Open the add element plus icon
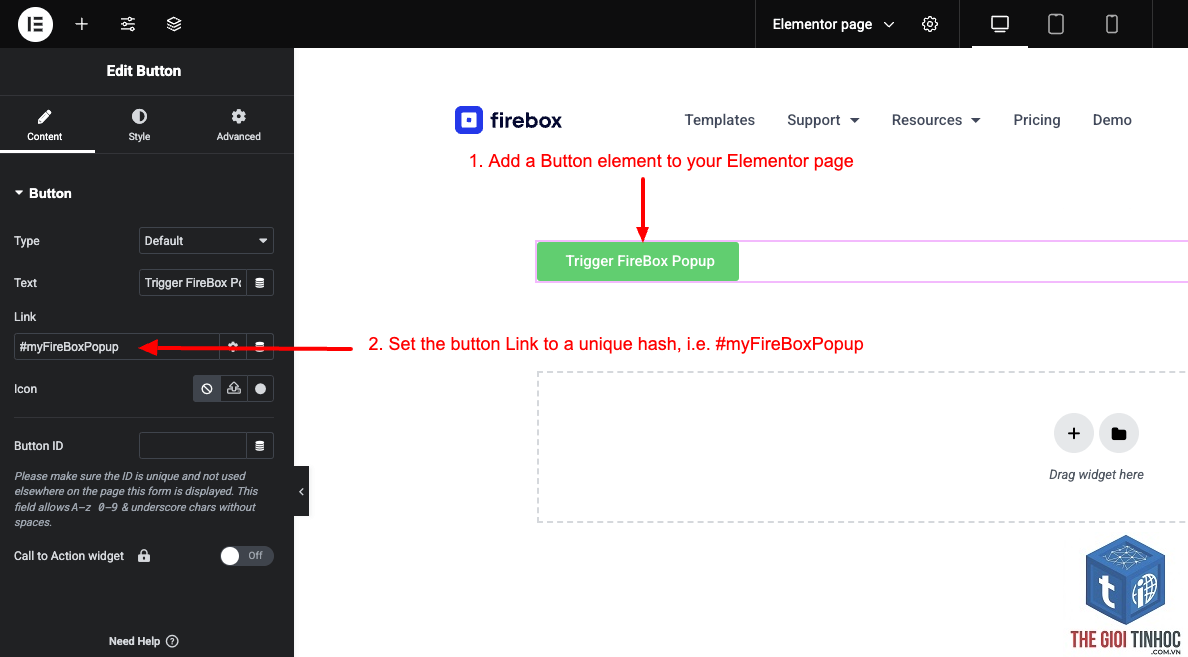Image resolution: width=1188 pixels, height=657 pixels. pyautogui.click(x=82, y=24)
